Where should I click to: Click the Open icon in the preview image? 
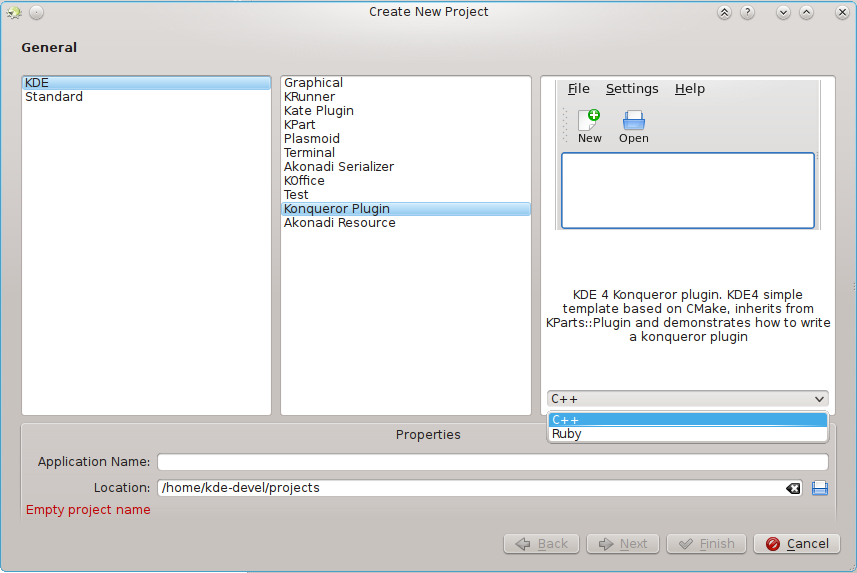(x=634, y=127)
